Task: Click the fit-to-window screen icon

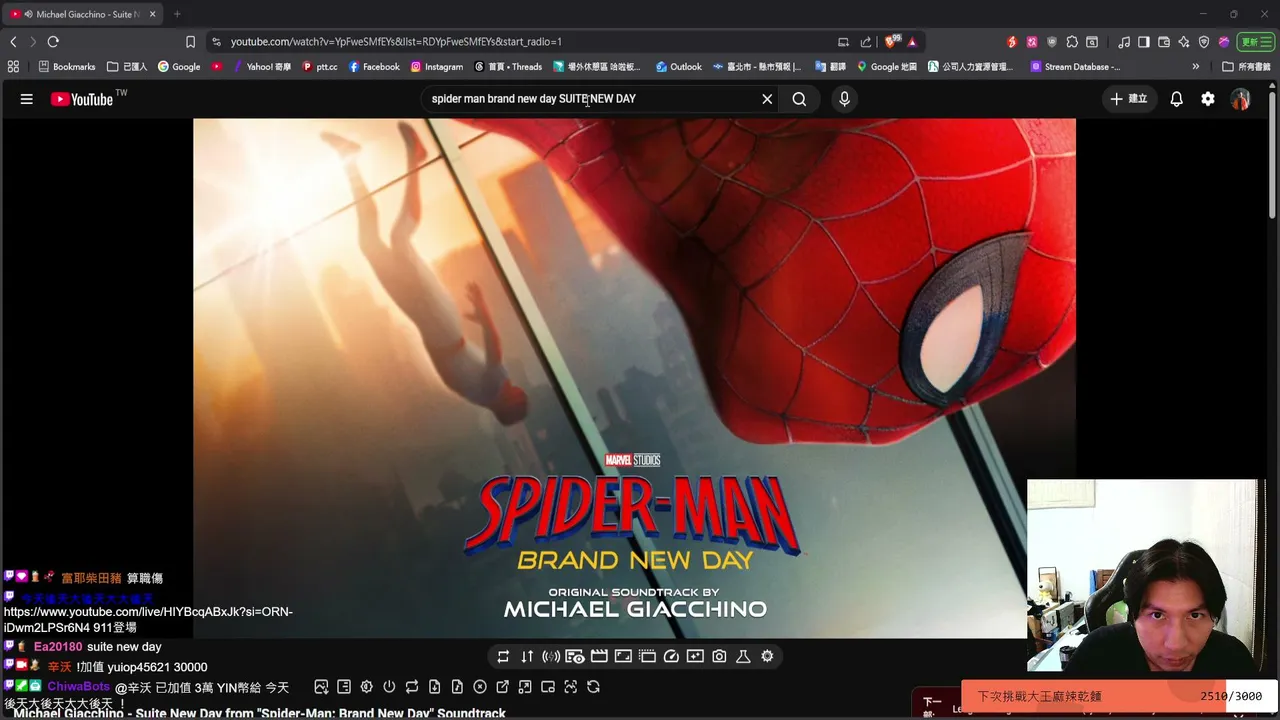Action: pyautogui.click(x=623, y=657)
